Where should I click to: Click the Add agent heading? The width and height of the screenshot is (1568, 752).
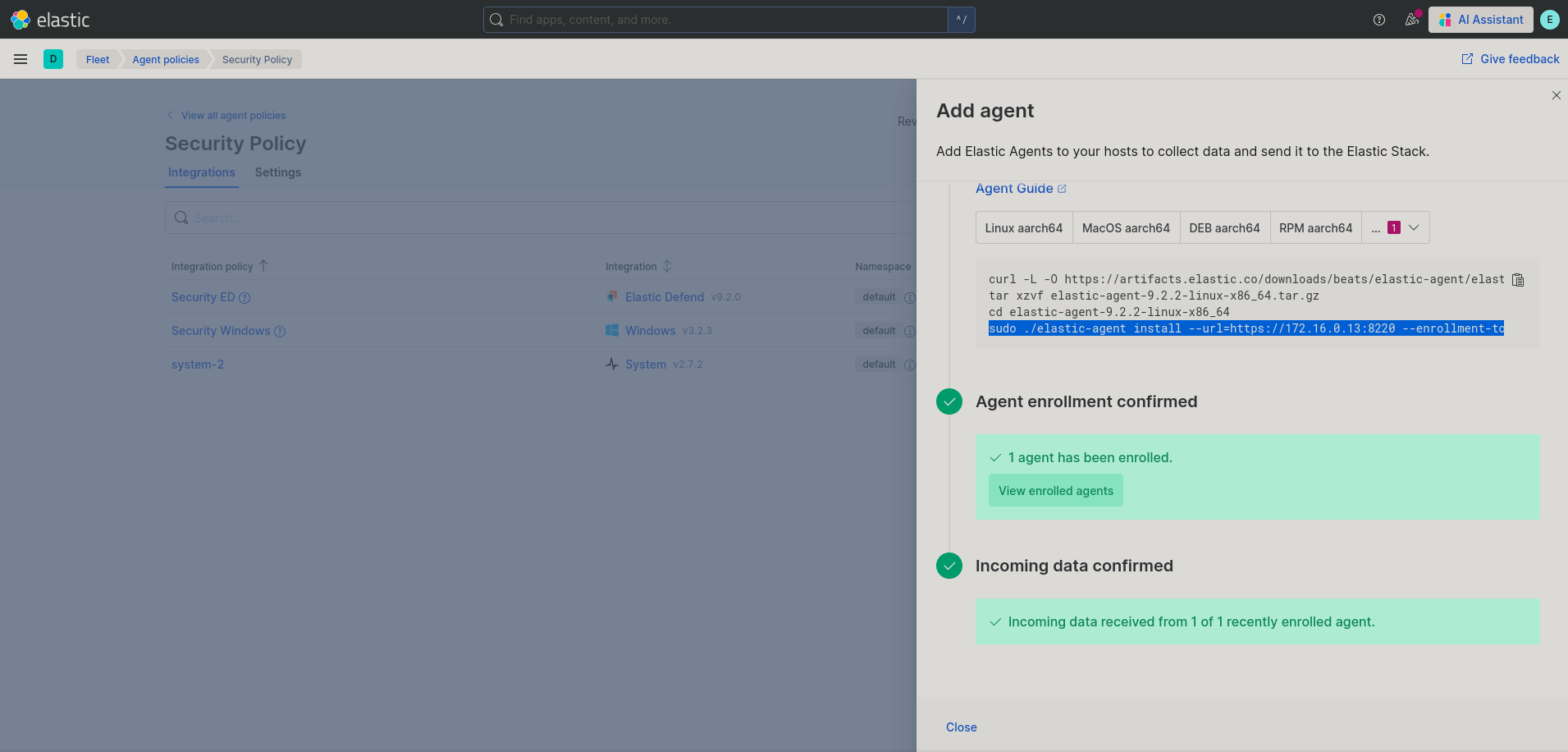(985, 111)
